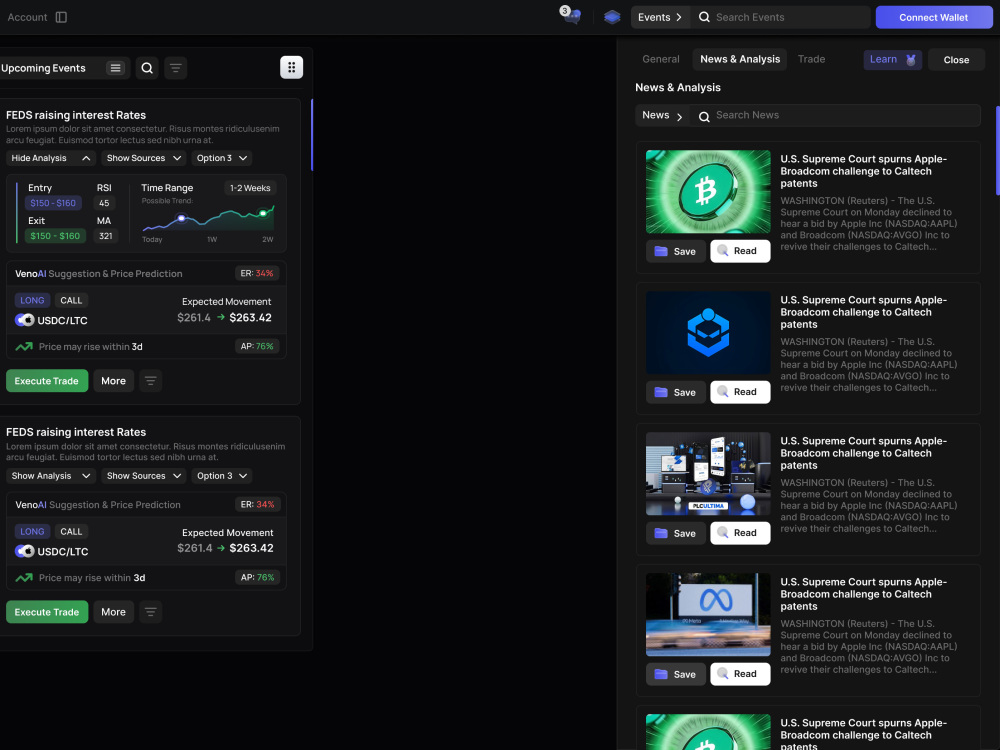Click the filter icon beside the search icon
The width and height of the screenshot is (1000, 750).
(x=175, y=67)
